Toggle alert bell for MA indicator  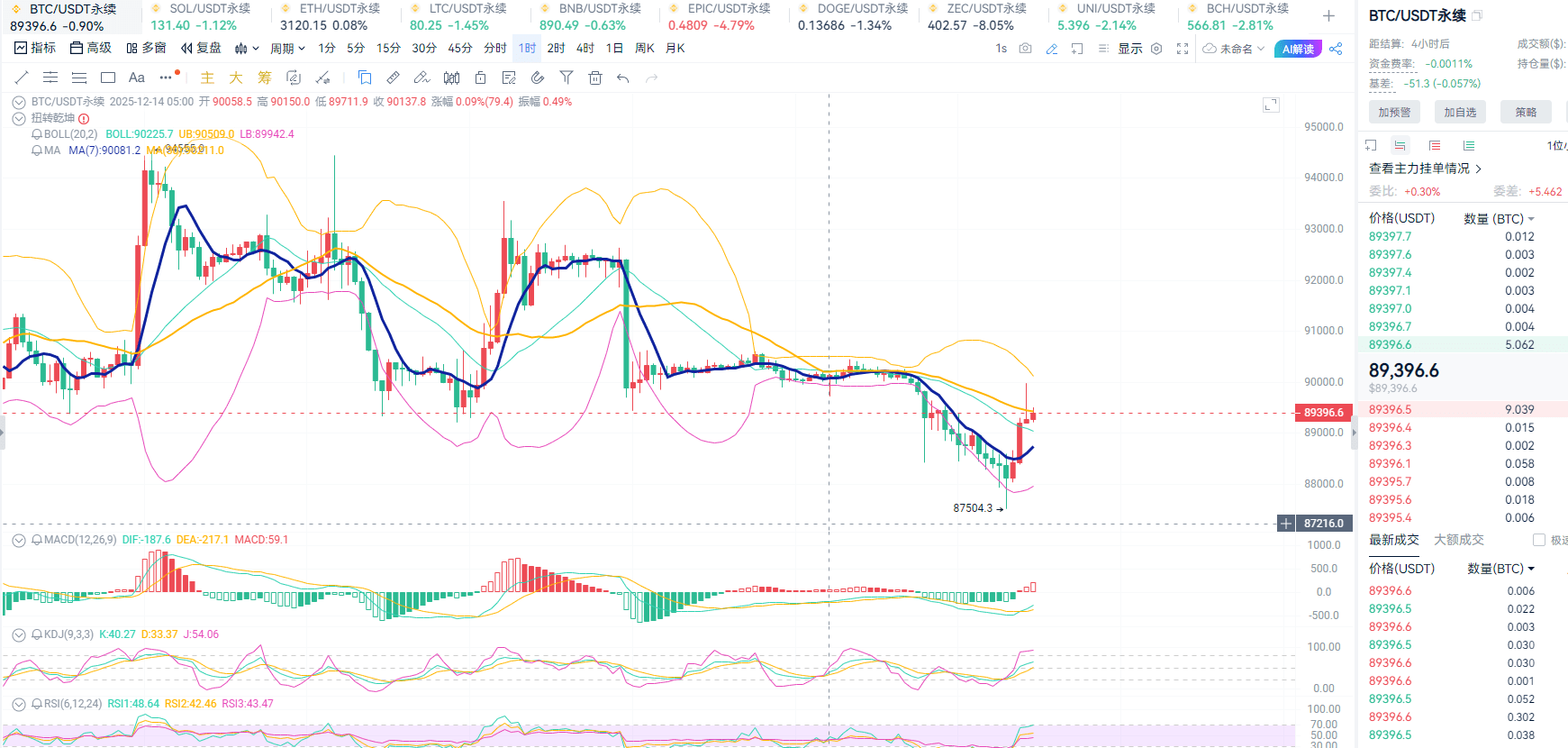tap(37, 151)
